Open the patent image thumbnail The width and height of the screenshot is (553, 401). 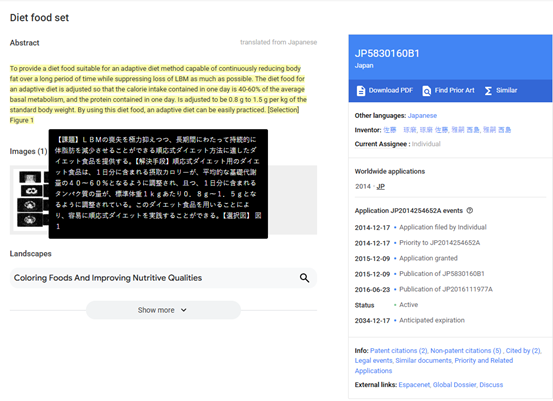tap(30, 199)
